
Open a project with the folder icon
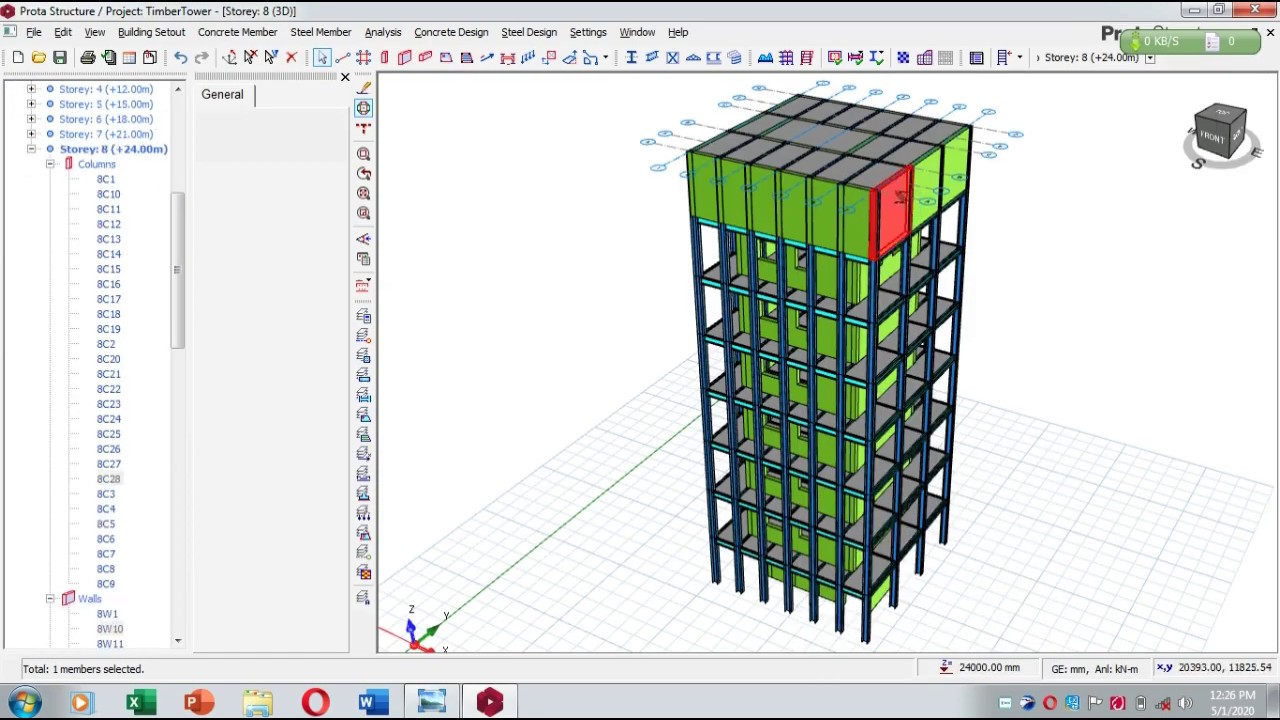(x=38, y=58)
